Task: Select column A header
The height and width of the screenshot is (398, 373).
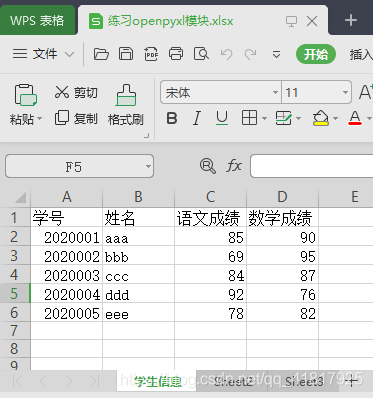Action: pos(67,197)
